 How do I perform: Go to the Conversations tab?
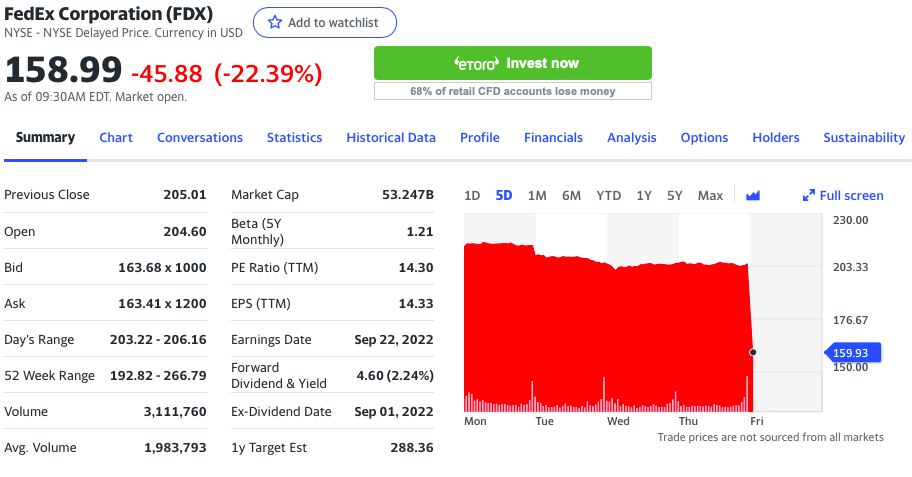[200, 137]
